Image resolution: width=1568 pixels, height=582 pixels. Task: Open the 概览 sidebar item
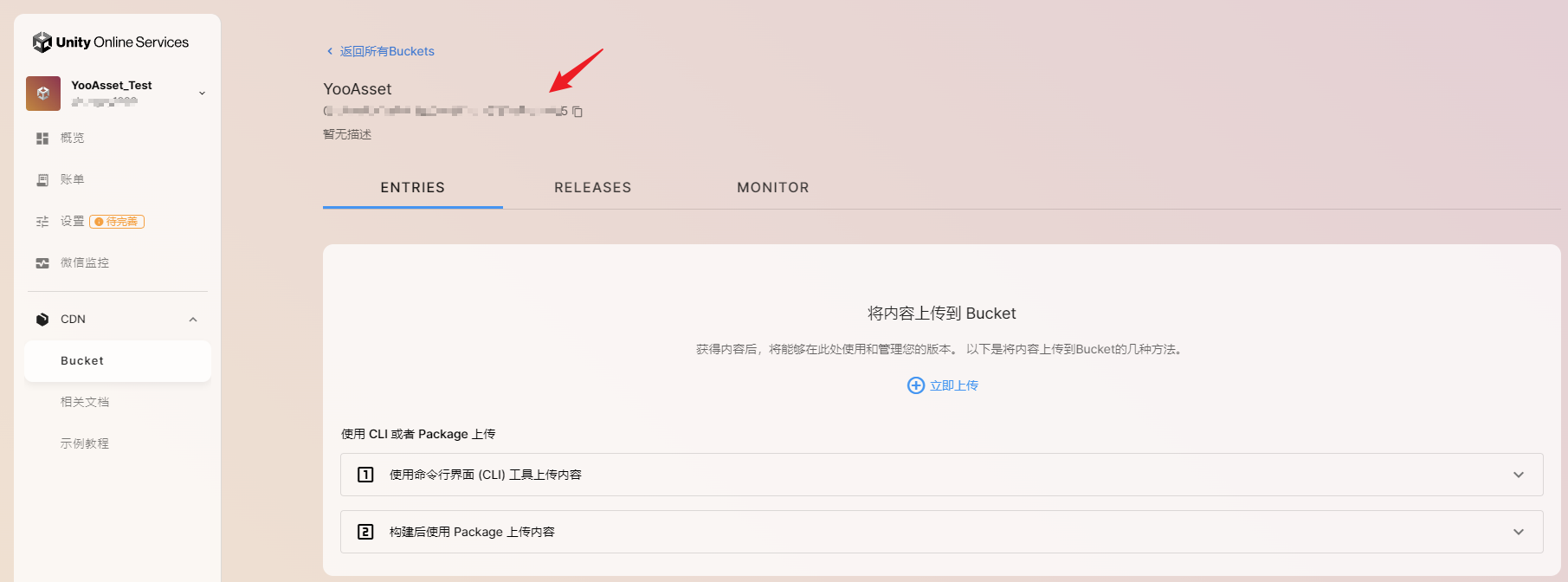pyautogui.click(x=73, y=138)
